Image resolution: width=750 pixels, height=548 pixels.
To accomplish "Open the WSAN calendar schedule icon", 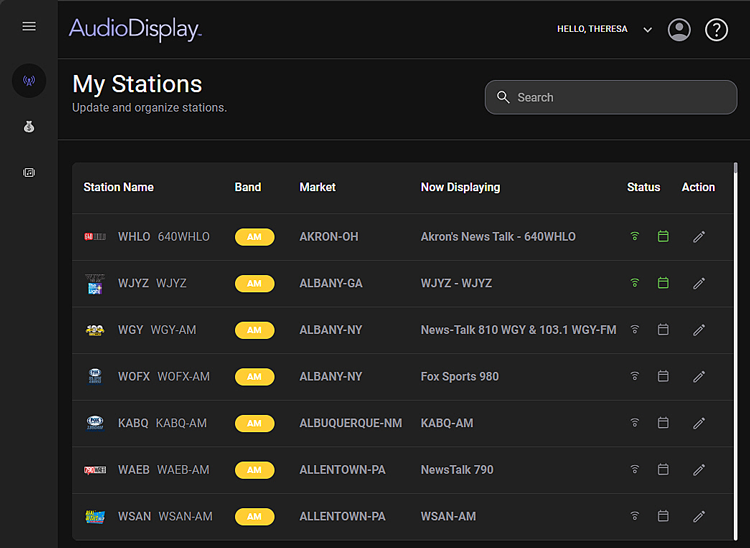I will pos(663,516).
